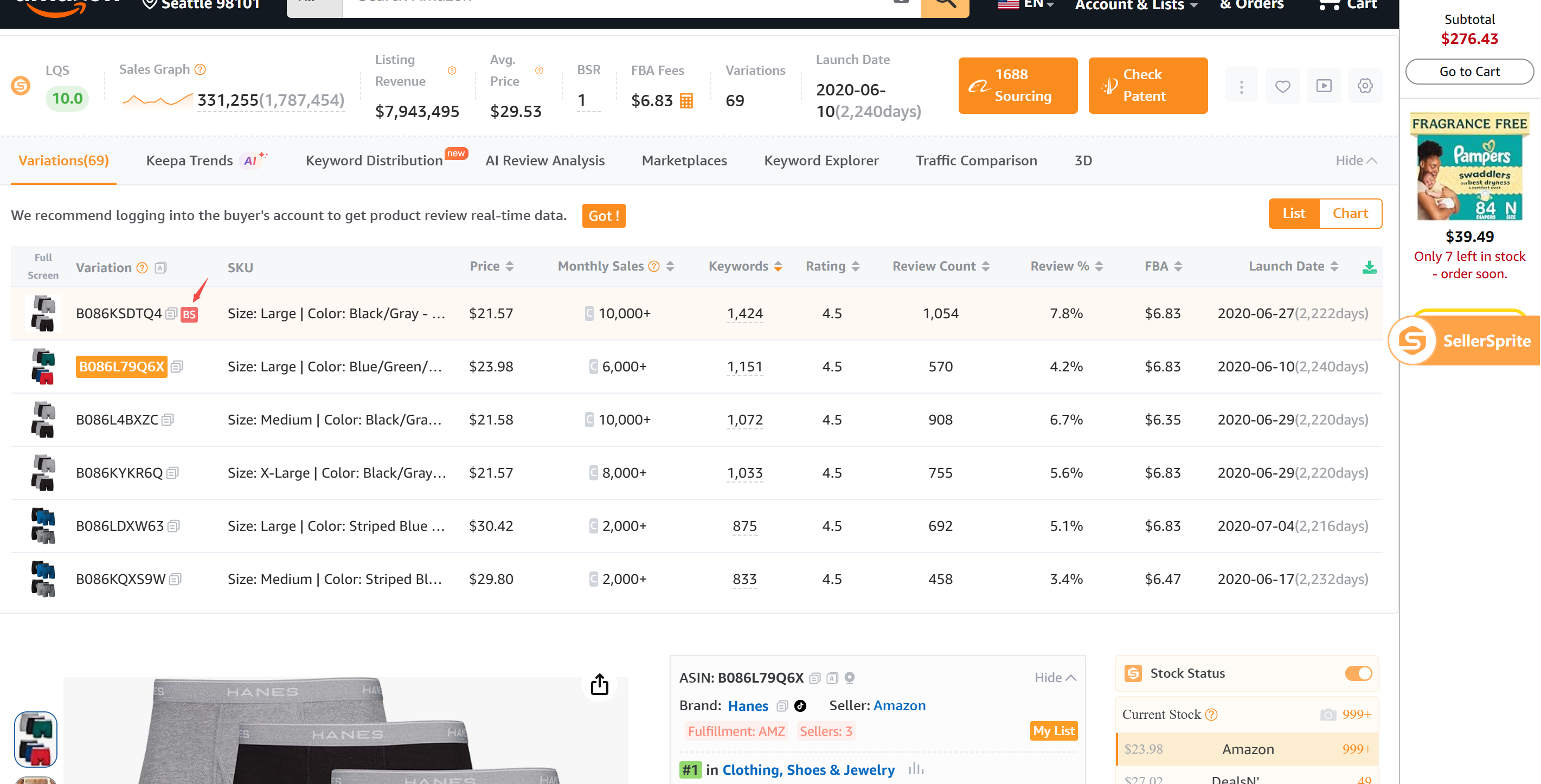
Task: Toggle the Stock Status switch
Action: click(x=1358, y=673)
